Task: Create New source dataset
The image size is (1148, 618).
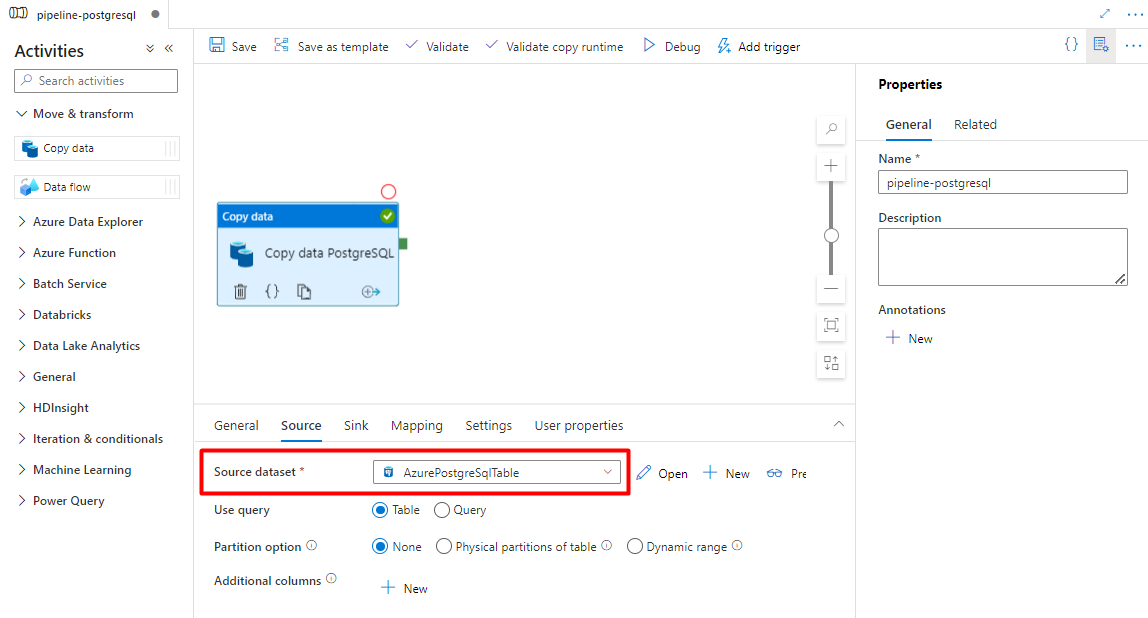Action: tap(726, 473)
